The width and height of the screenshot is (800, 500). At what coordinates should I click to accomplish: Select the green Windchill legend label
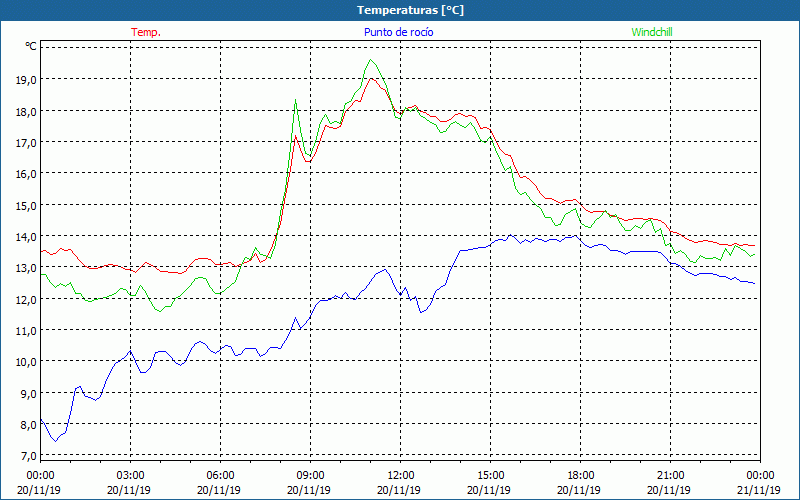652,32
